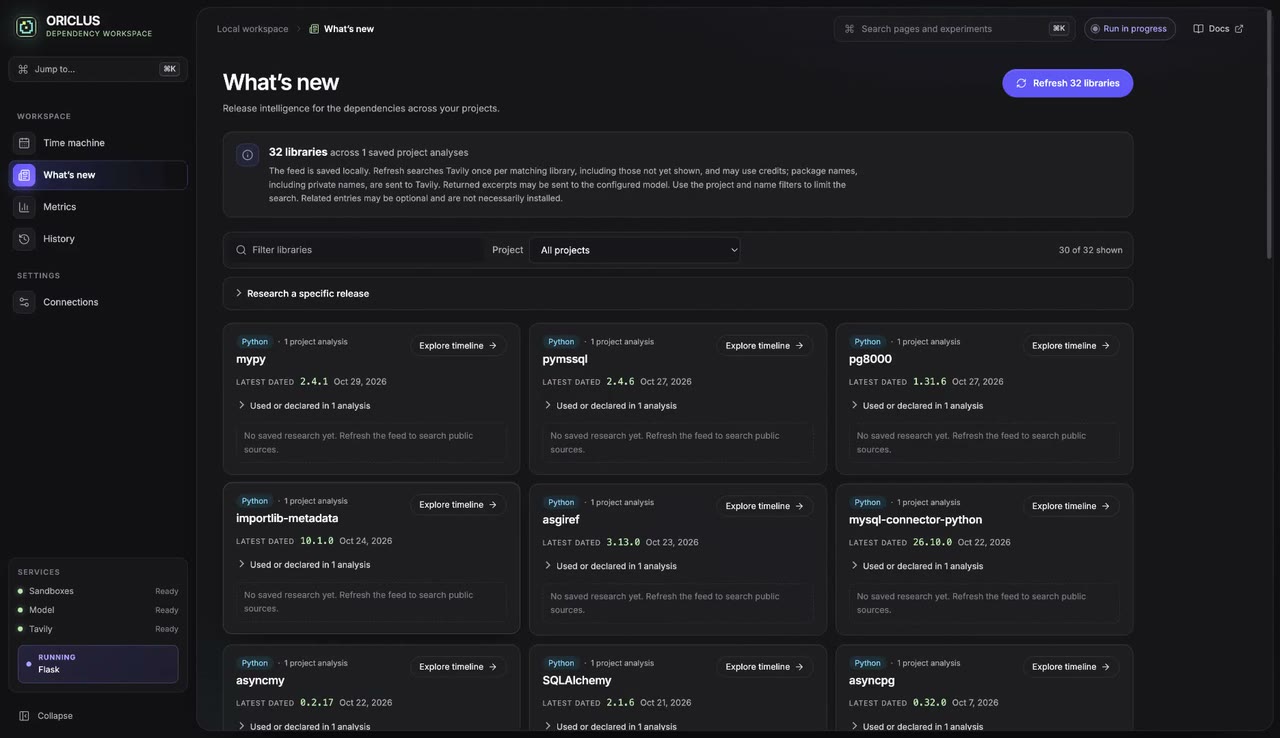Expand pymssql's used or declared analysis
This screenshot has height=738, width=1280.
610,406
